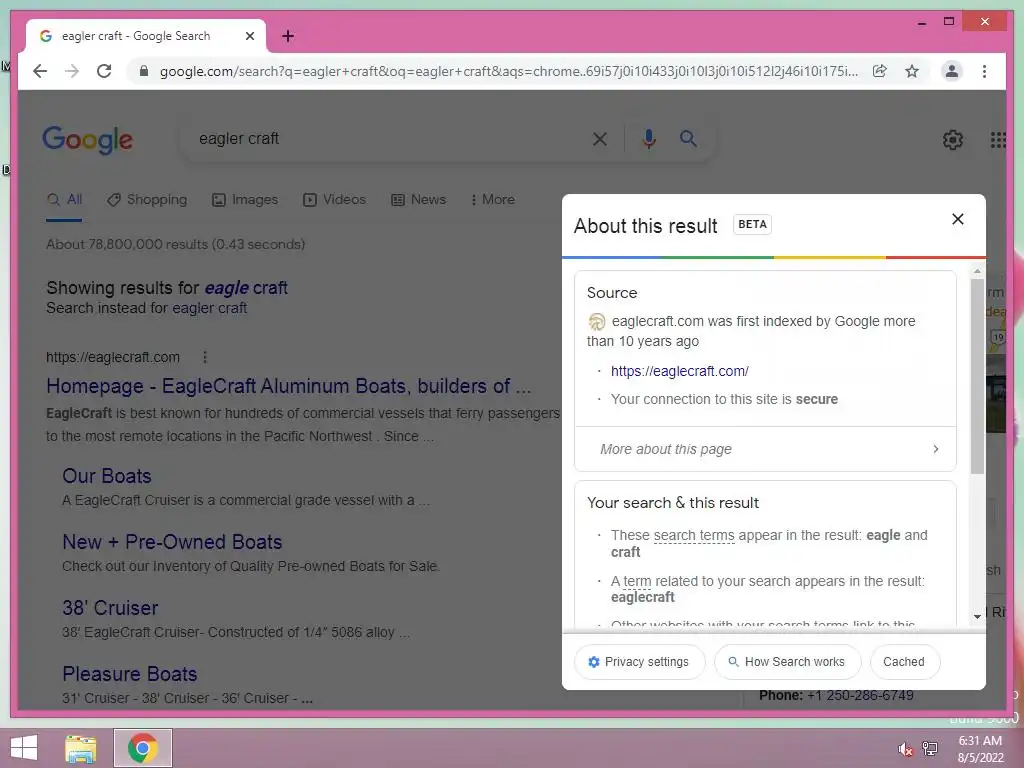Click the dotted 'term' link in panel
This screenshot has height=768, width=1024.
637,581
